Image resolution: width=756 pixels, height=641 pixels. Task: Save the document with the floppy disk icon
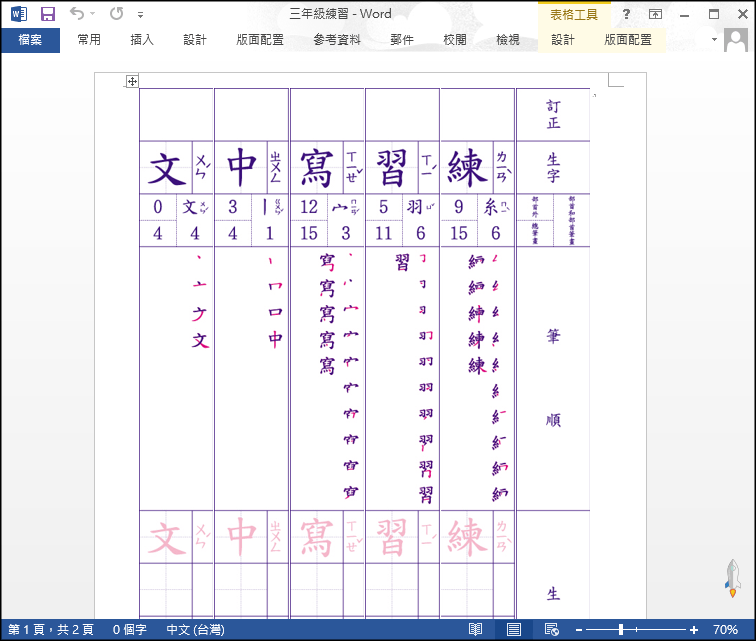click(48, 14)
